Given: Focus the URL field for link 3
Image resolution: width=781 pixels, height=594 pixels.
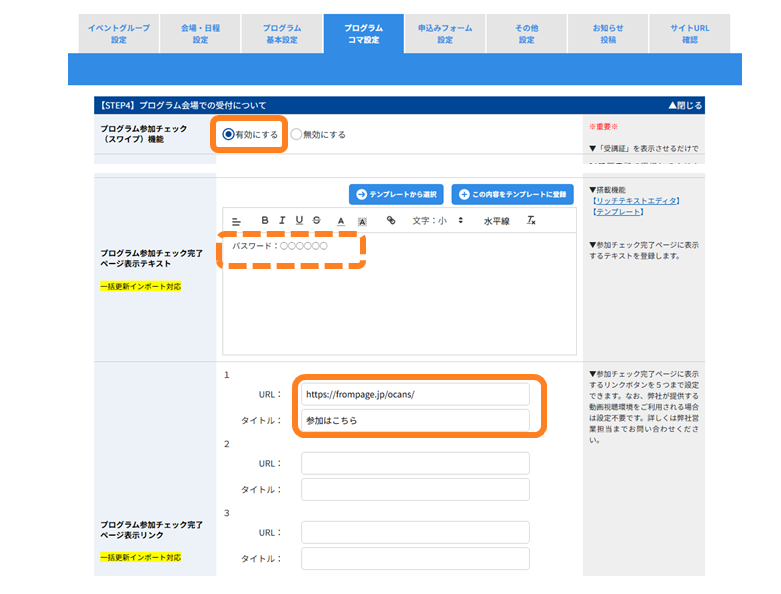Looking at the screenshot, I should (415, 533).
